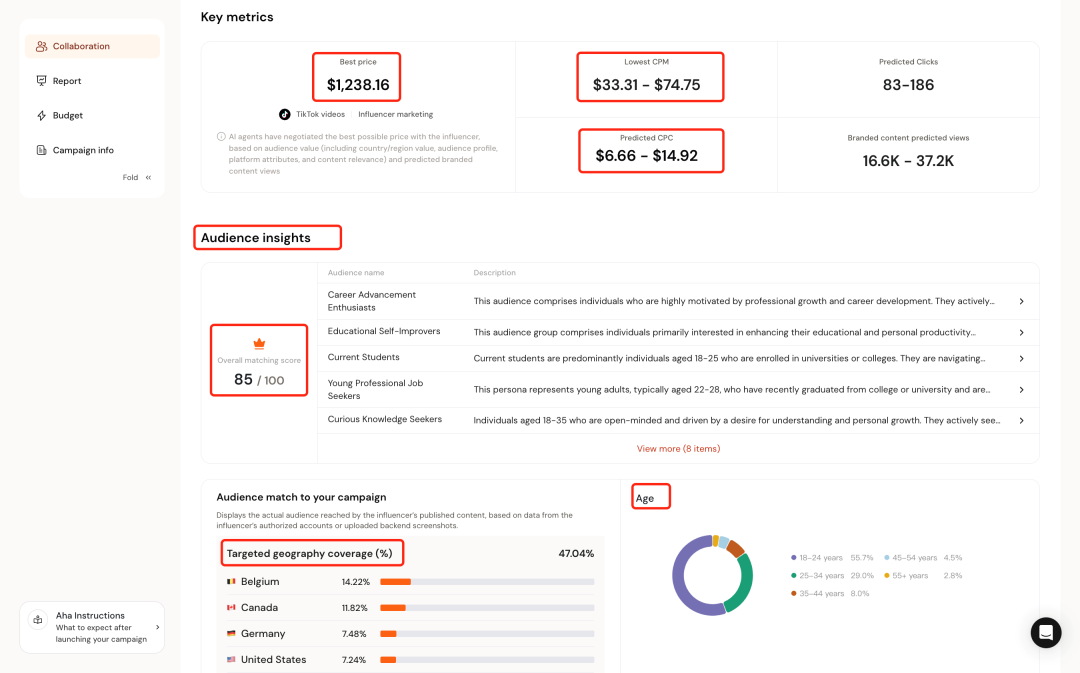Open Current Students audience details
1080x673 pixels.
tap(1020, 358)
